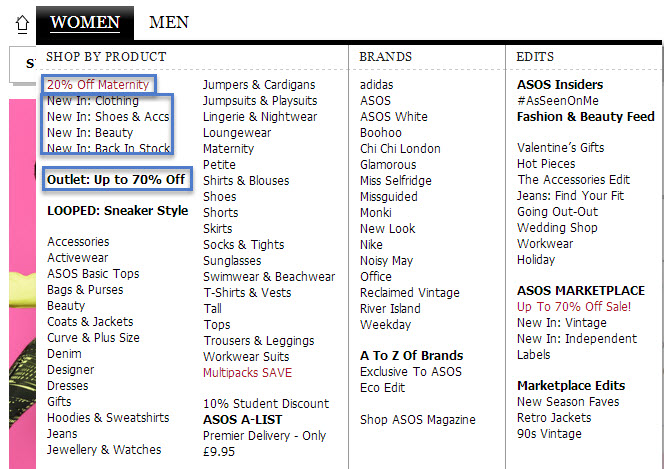Viewport: 664px width, 469px height.
Task: Open the Gifts category
Action: coord(59,402)
